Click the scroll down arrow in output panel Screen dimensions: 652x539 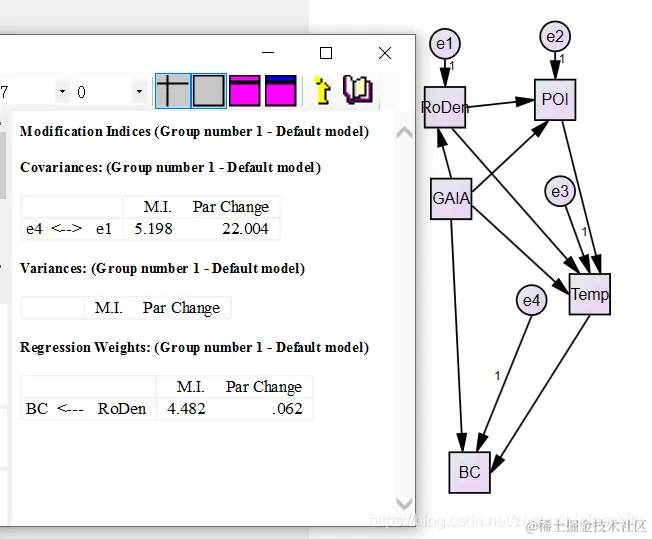tap(404, 504)
